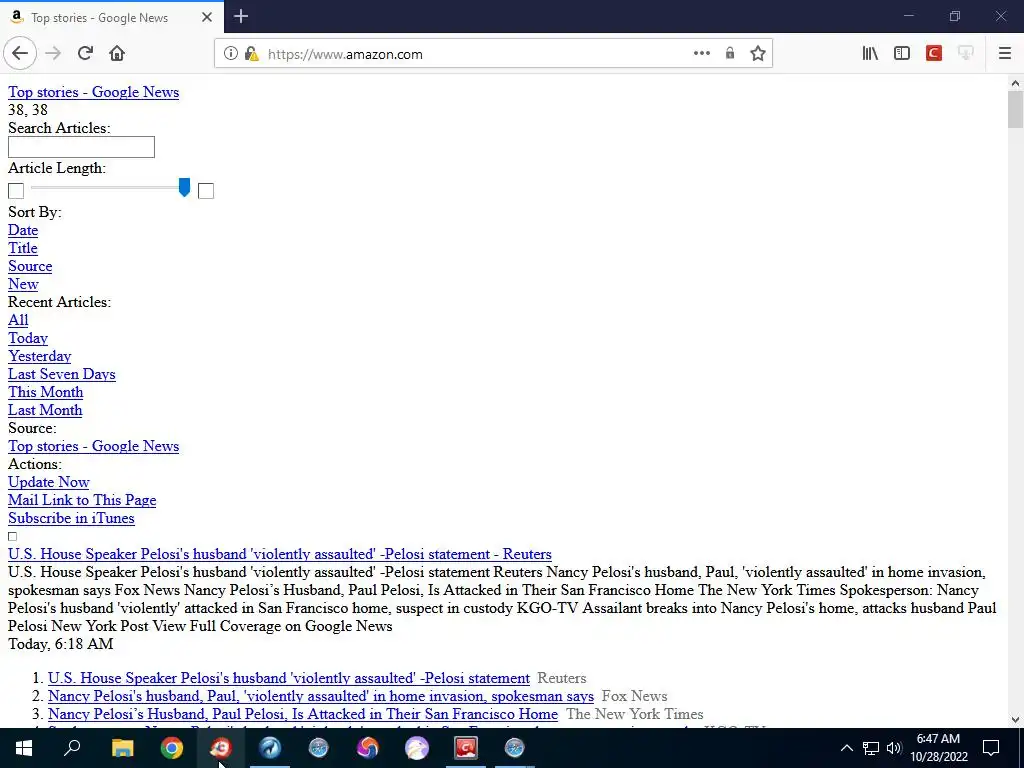Show All recent articles
This screenshot has height=768, width=1024.
coord(18,320)
